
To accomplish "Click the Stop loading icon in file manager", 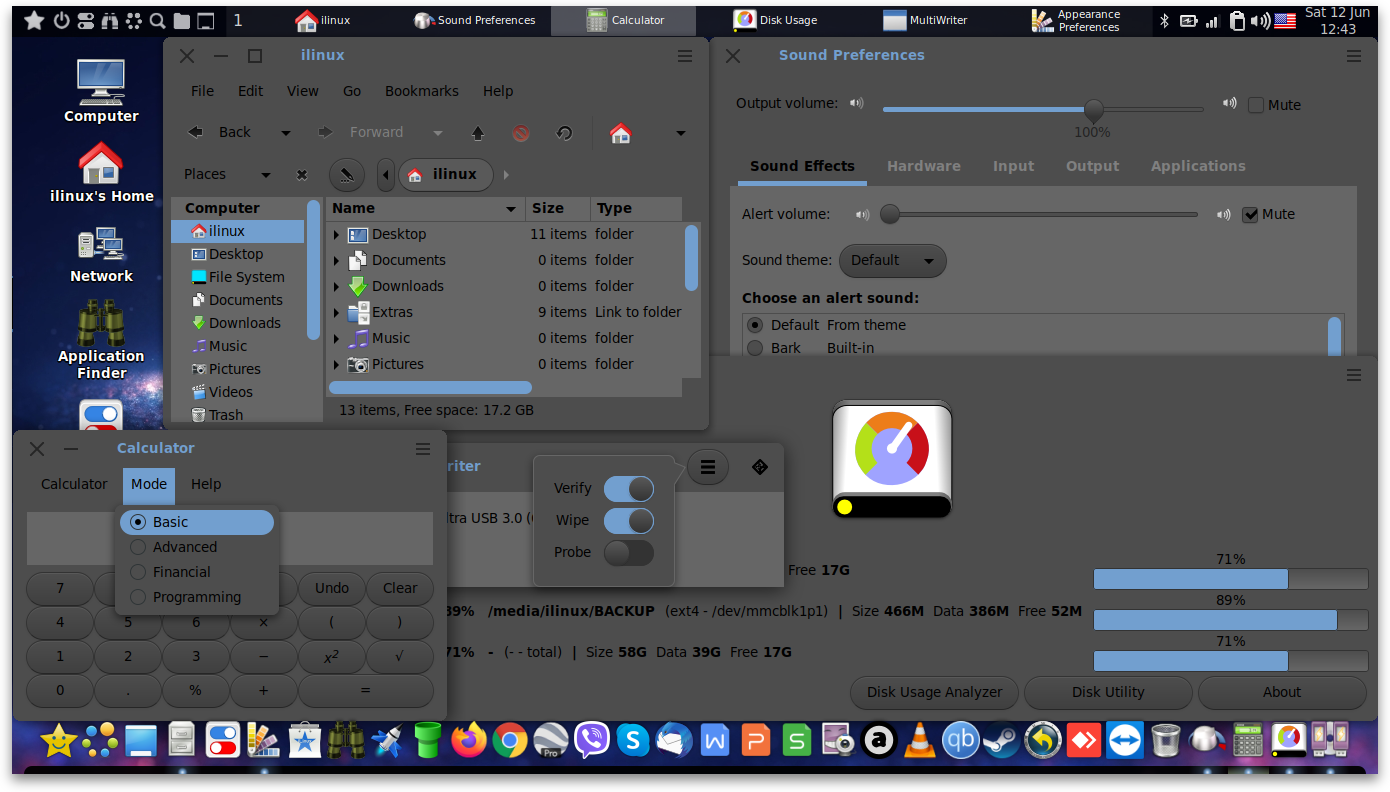I will click(521, 132).
